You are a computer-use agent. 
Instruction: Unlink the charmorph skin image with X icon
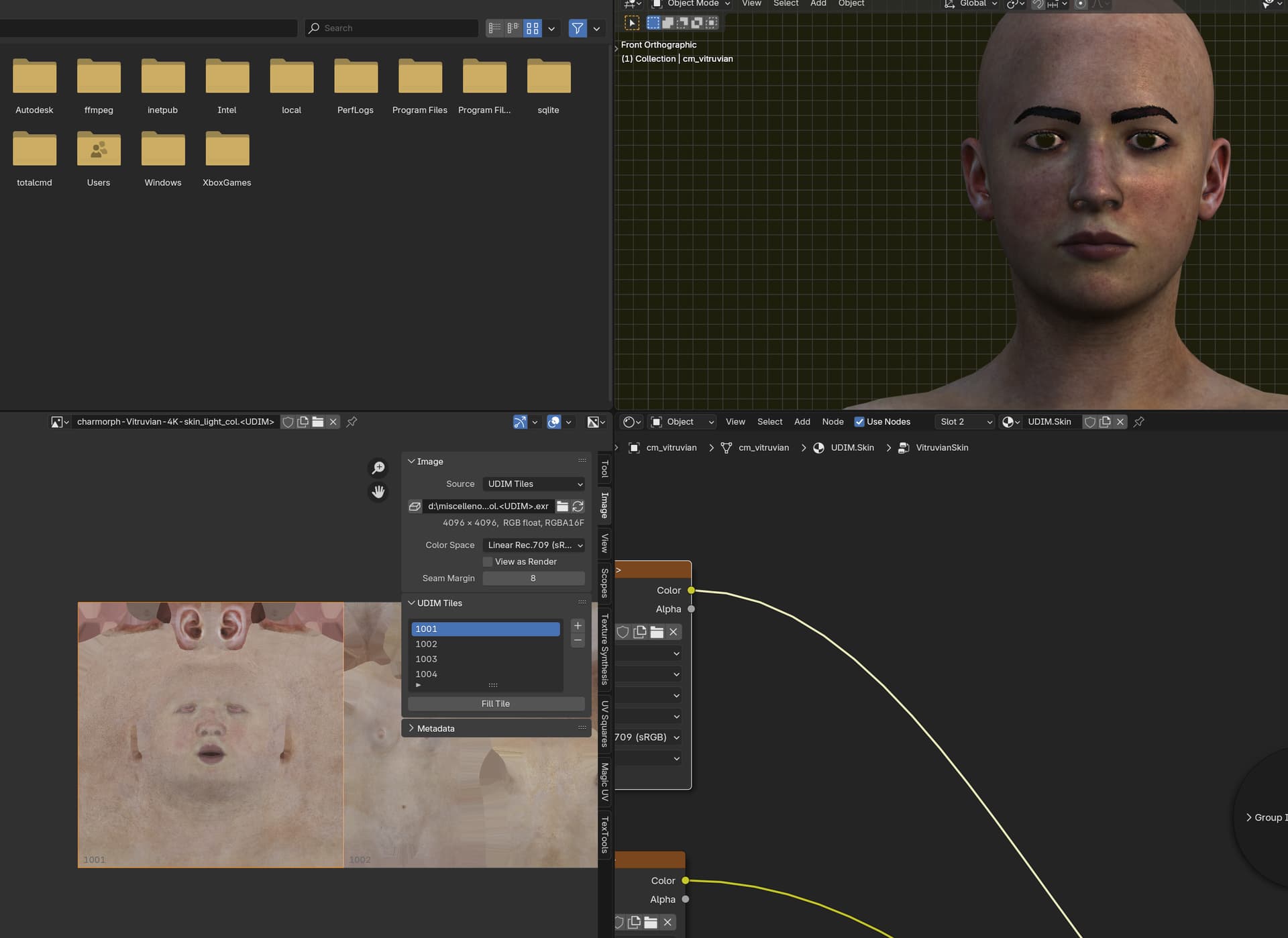tap(333, 422)
